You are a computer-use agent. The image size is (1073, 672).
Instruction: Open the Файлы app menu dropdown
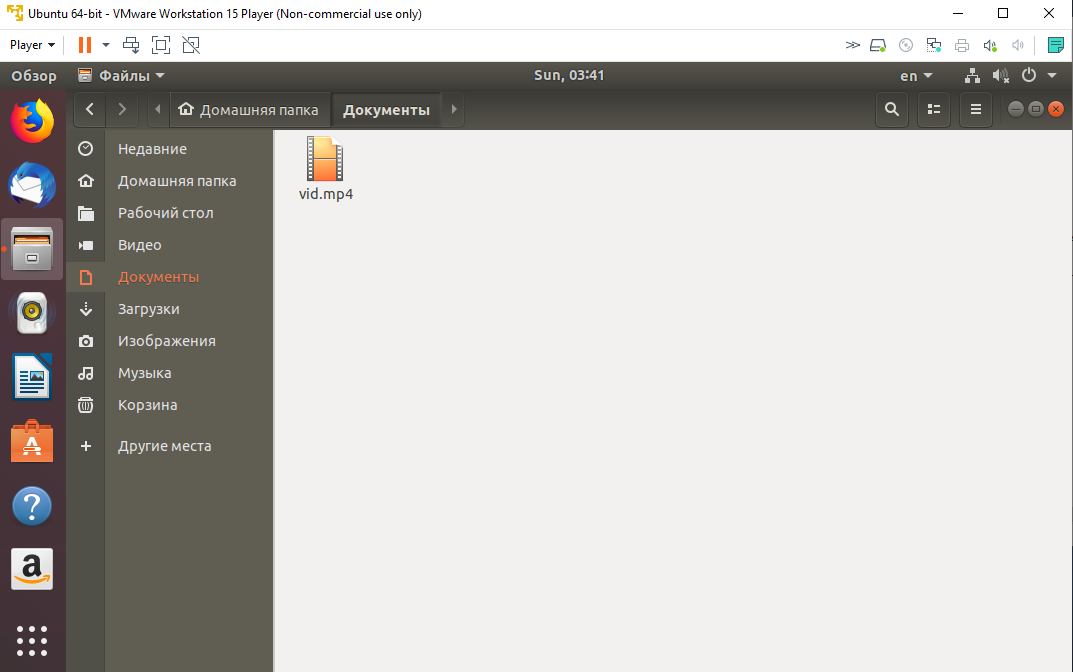(x=122, y=76)
